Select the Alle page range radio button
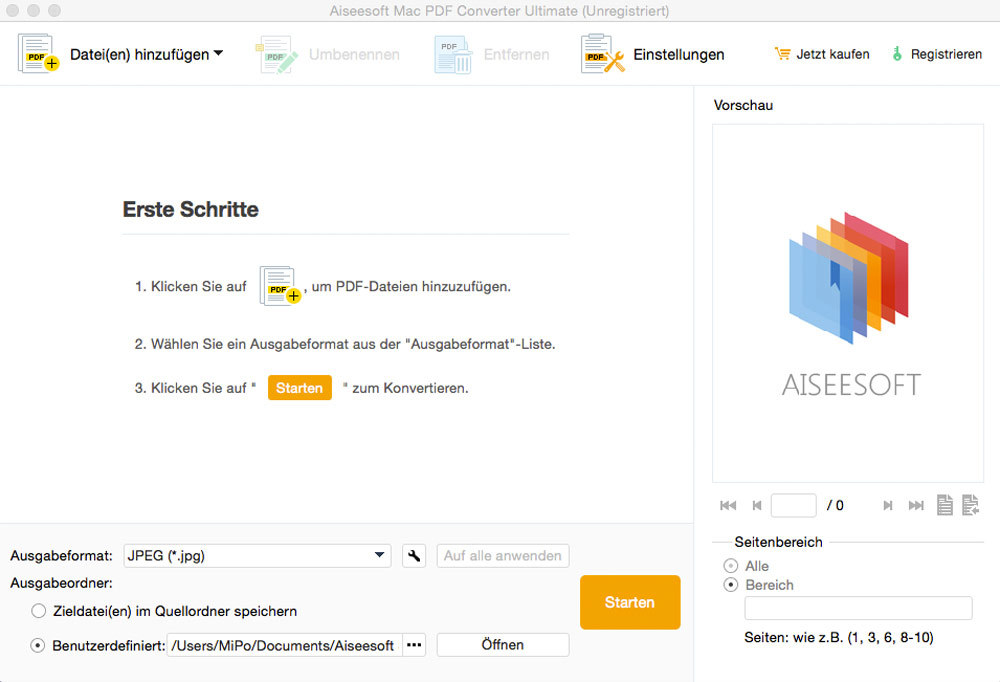The height and width of the screenshot is (682, 1000). click(731, 566)
